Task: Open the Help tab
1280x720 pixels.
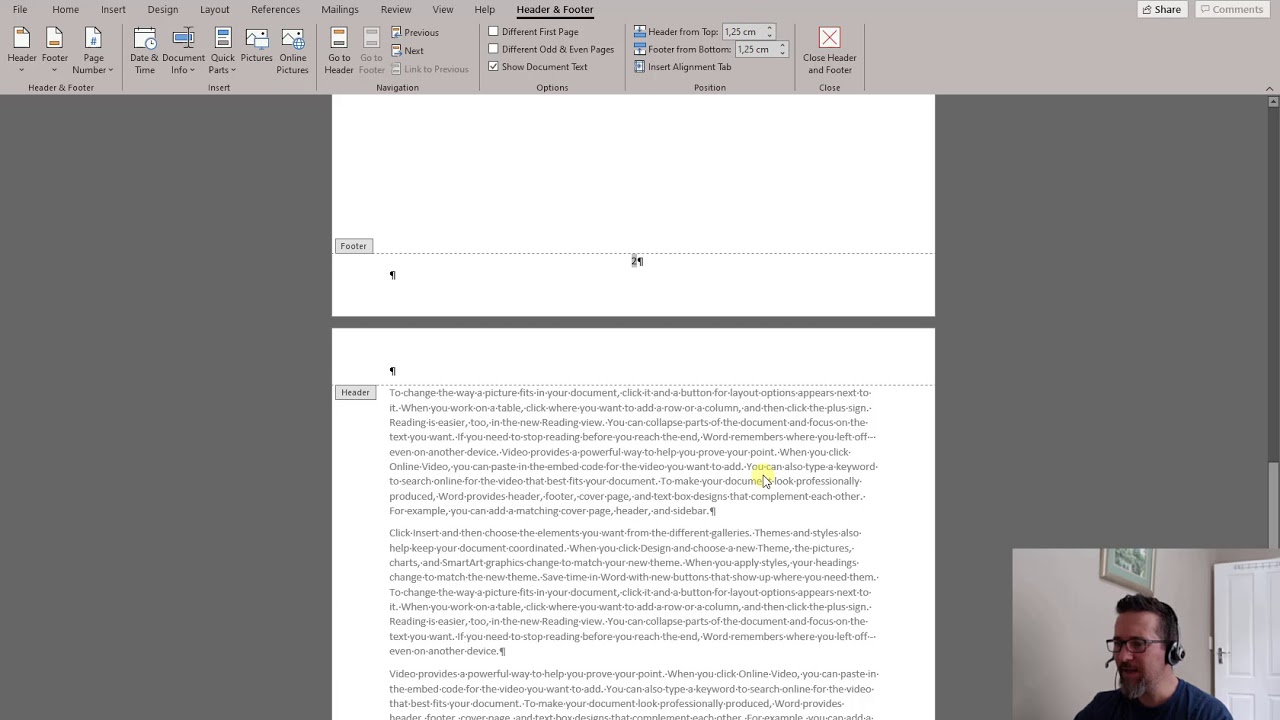Action: pyautogui.click(x=484, y=9)
